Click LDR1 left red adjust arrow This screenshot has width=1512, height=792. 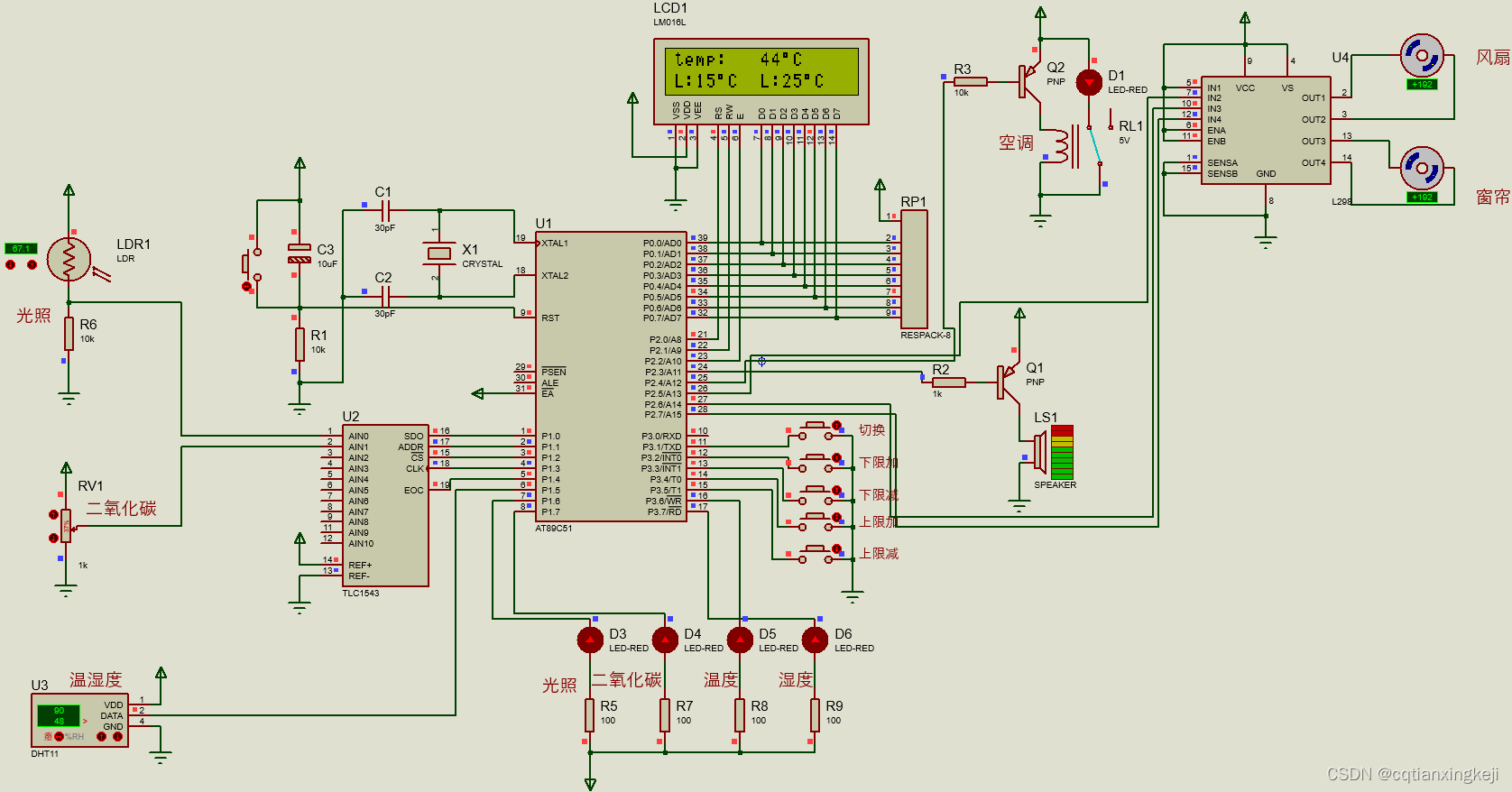pyautogui.click(x=11, y=265)
